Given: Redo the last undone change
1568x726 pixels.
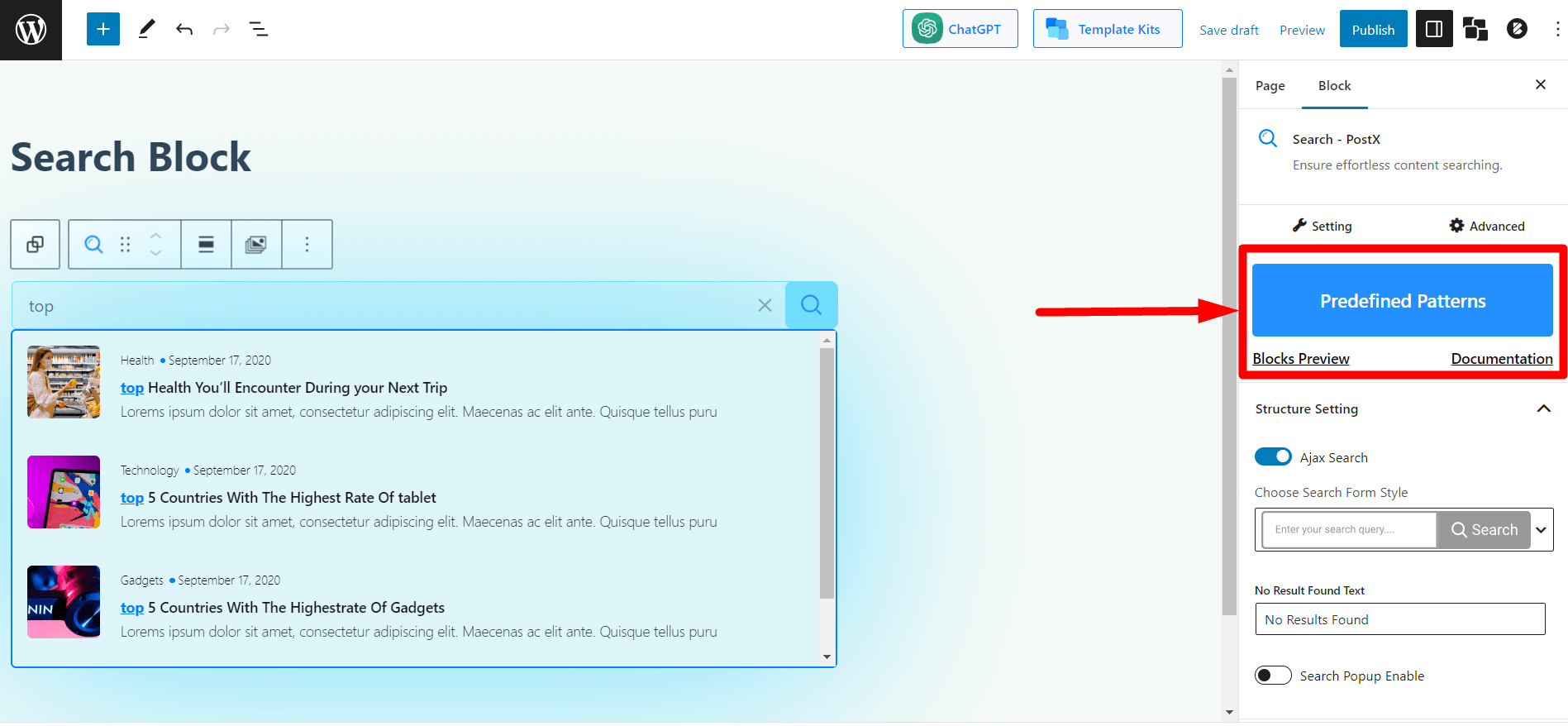Looking at the screenshot, I should 222,30.
